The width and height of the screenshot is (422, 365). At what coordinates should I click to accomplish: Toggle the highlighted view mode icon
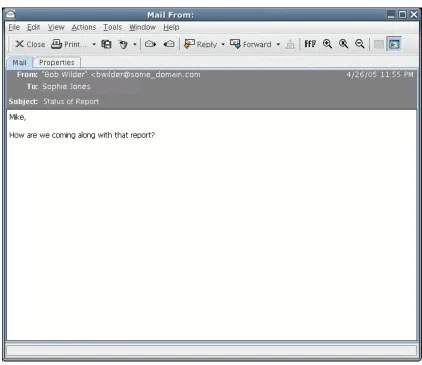394,44
